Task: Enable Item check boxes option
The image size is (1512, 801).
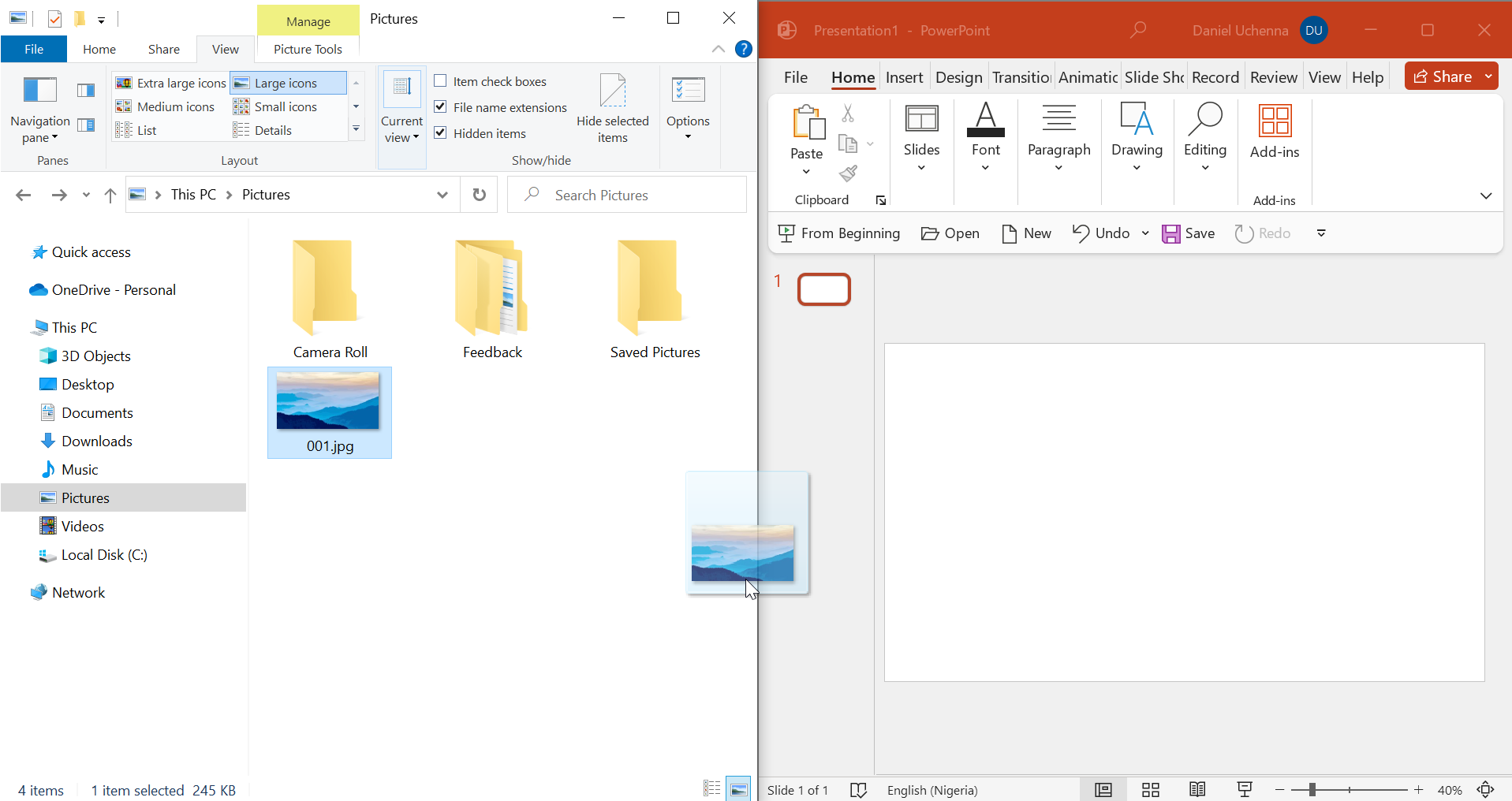Action: click(441, 81)
